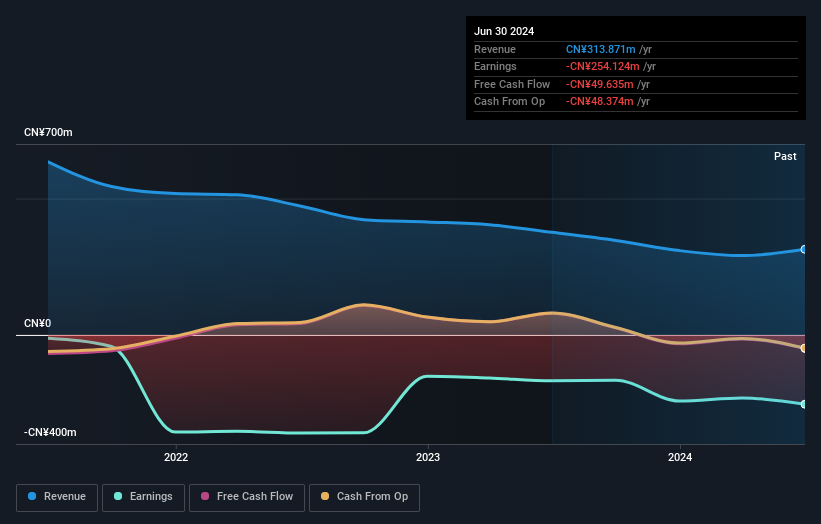Select the Earnings endpoint marker on teal line
The width and height of the screenshot is (821, 524).
click(804, 404)
